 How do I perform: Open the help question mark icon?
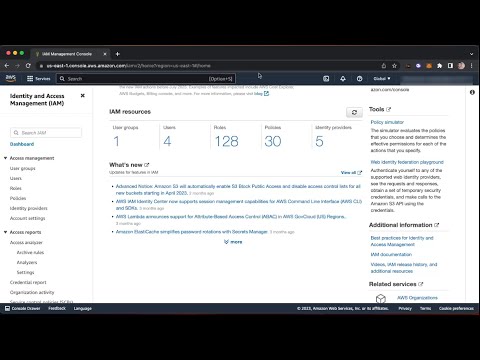359,79
